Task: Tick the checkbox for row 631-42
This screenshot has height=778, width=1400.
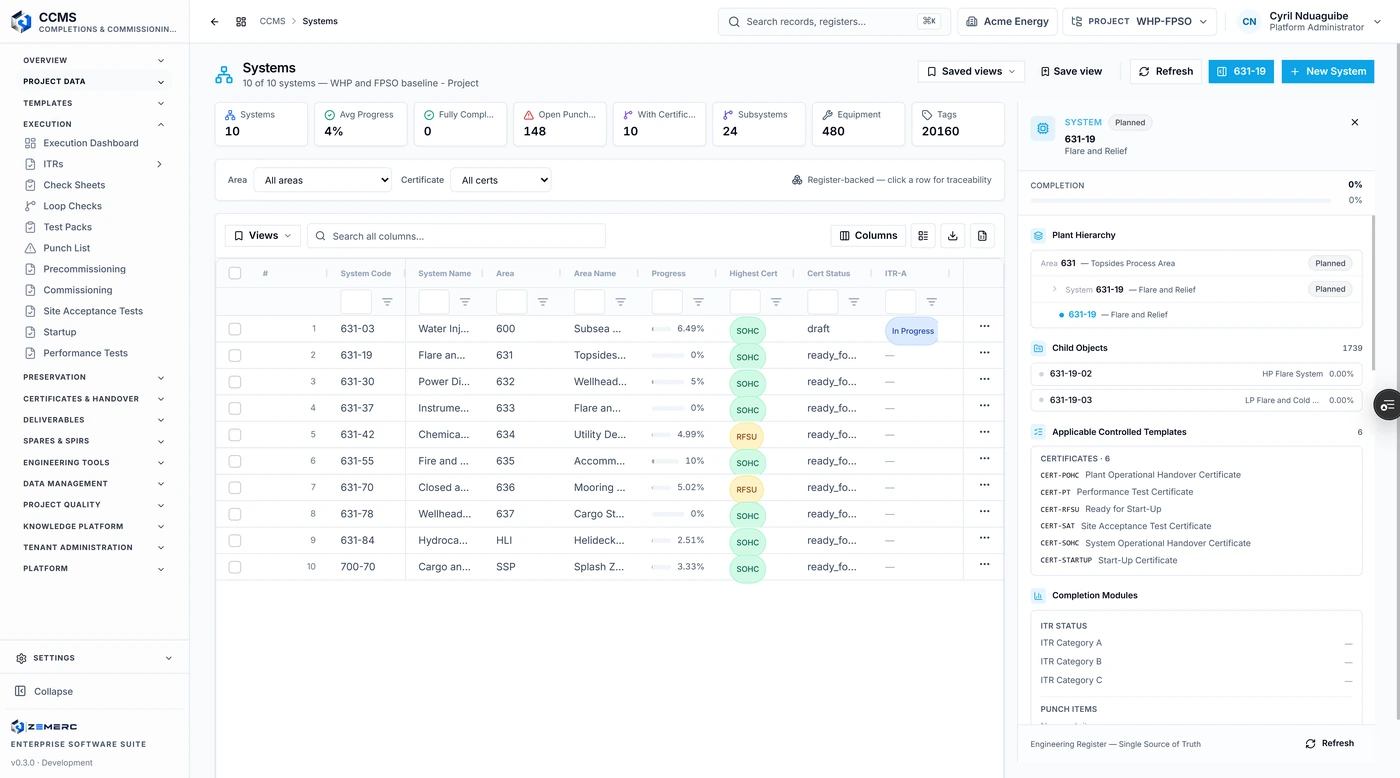Action: 235,435
